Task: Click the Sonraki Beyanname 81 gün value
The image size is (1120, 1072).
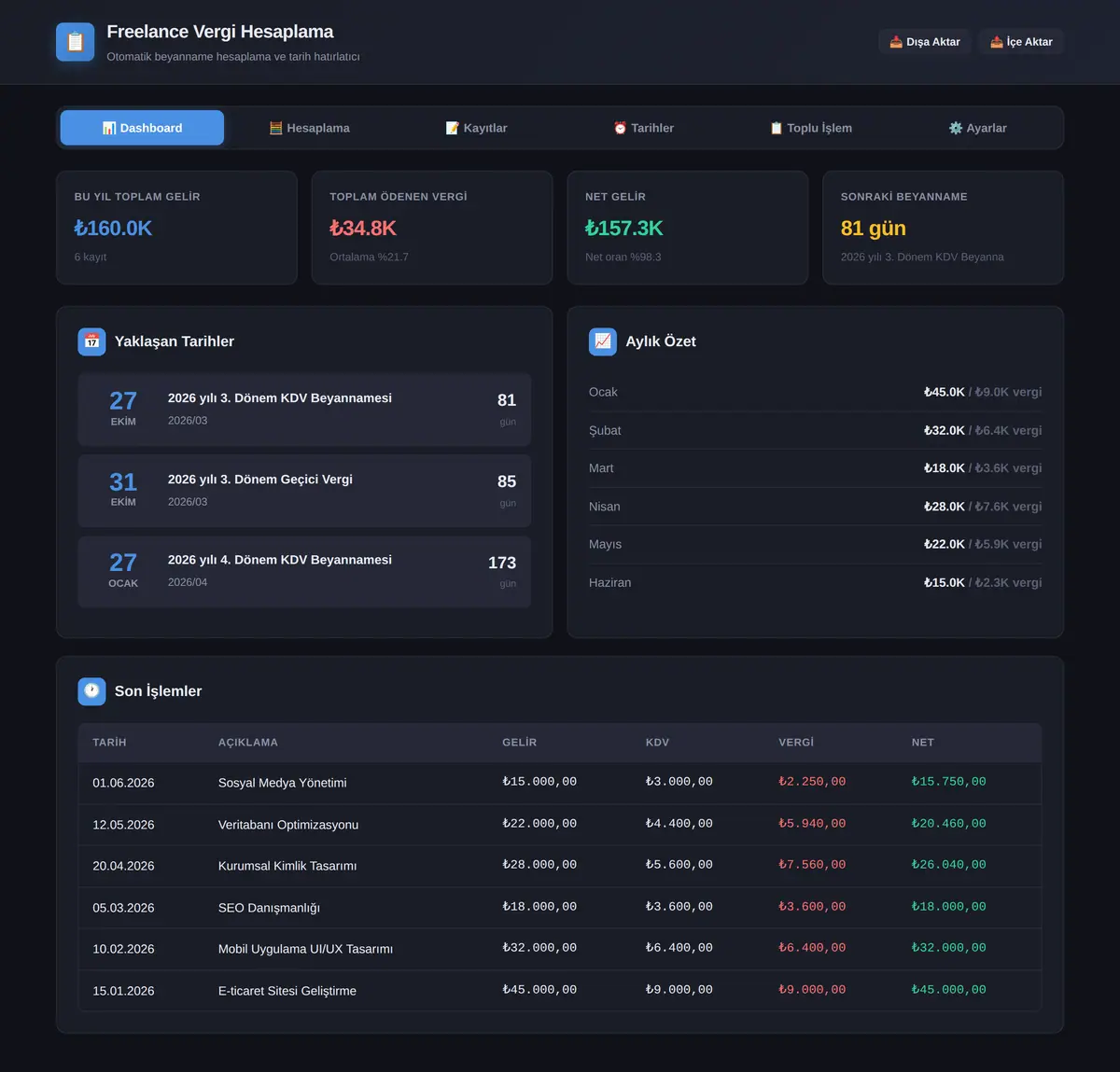Action: 873,229
